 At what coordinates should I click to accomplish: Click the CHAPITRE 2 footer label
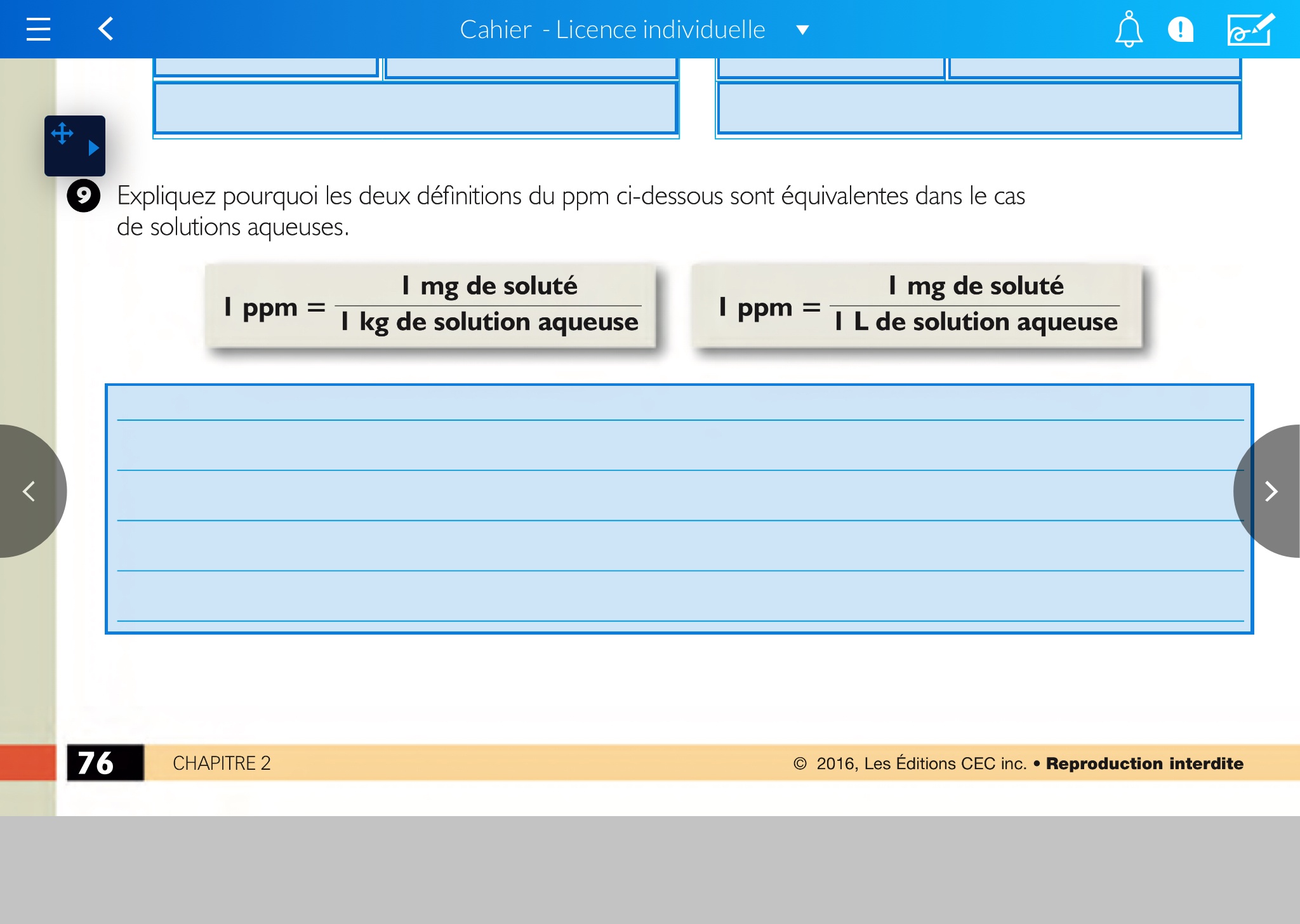(222, 763)
